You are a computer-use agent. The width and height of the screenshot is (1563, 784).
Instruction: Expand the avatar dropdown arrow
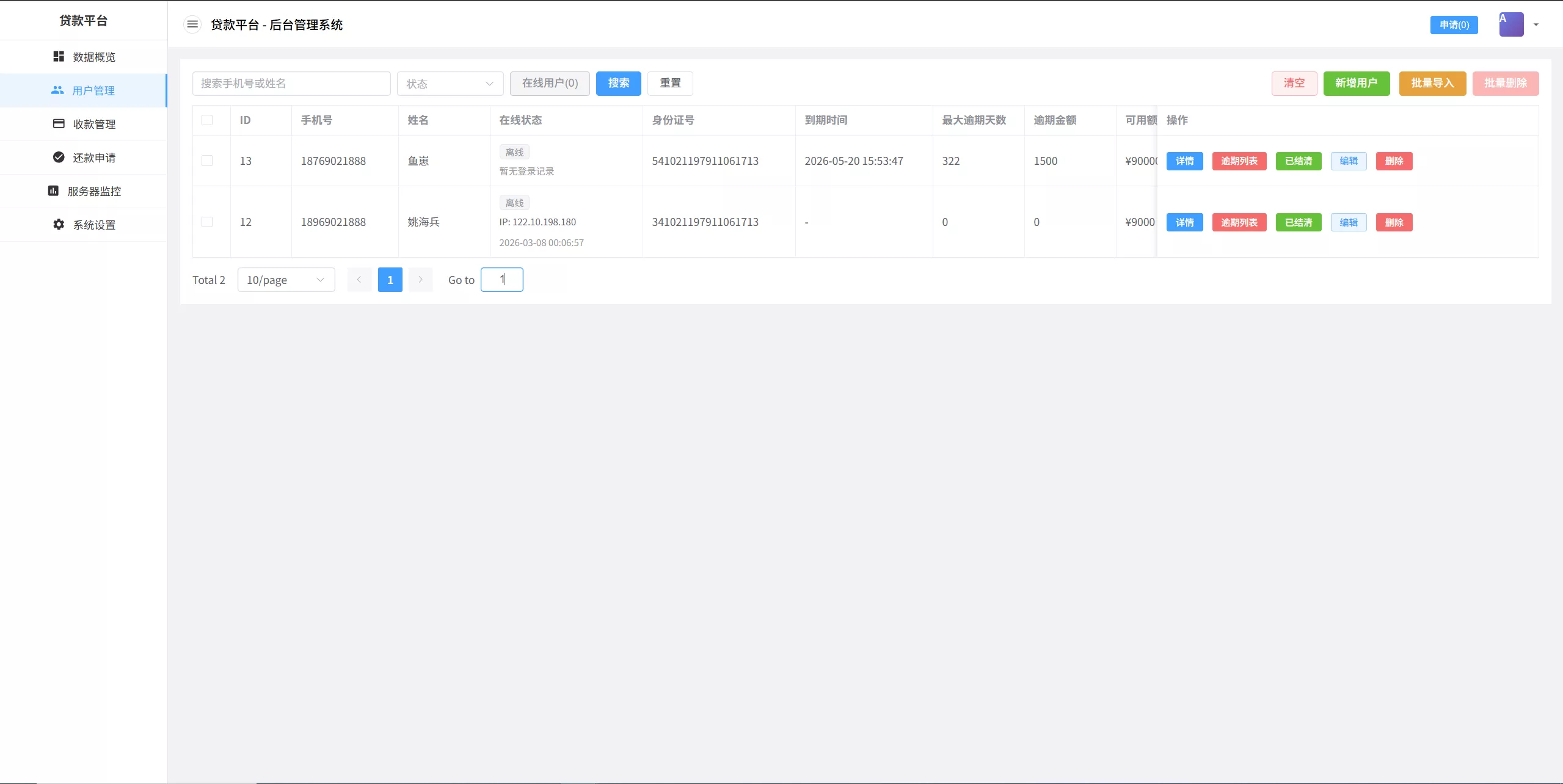point(1536,24)
